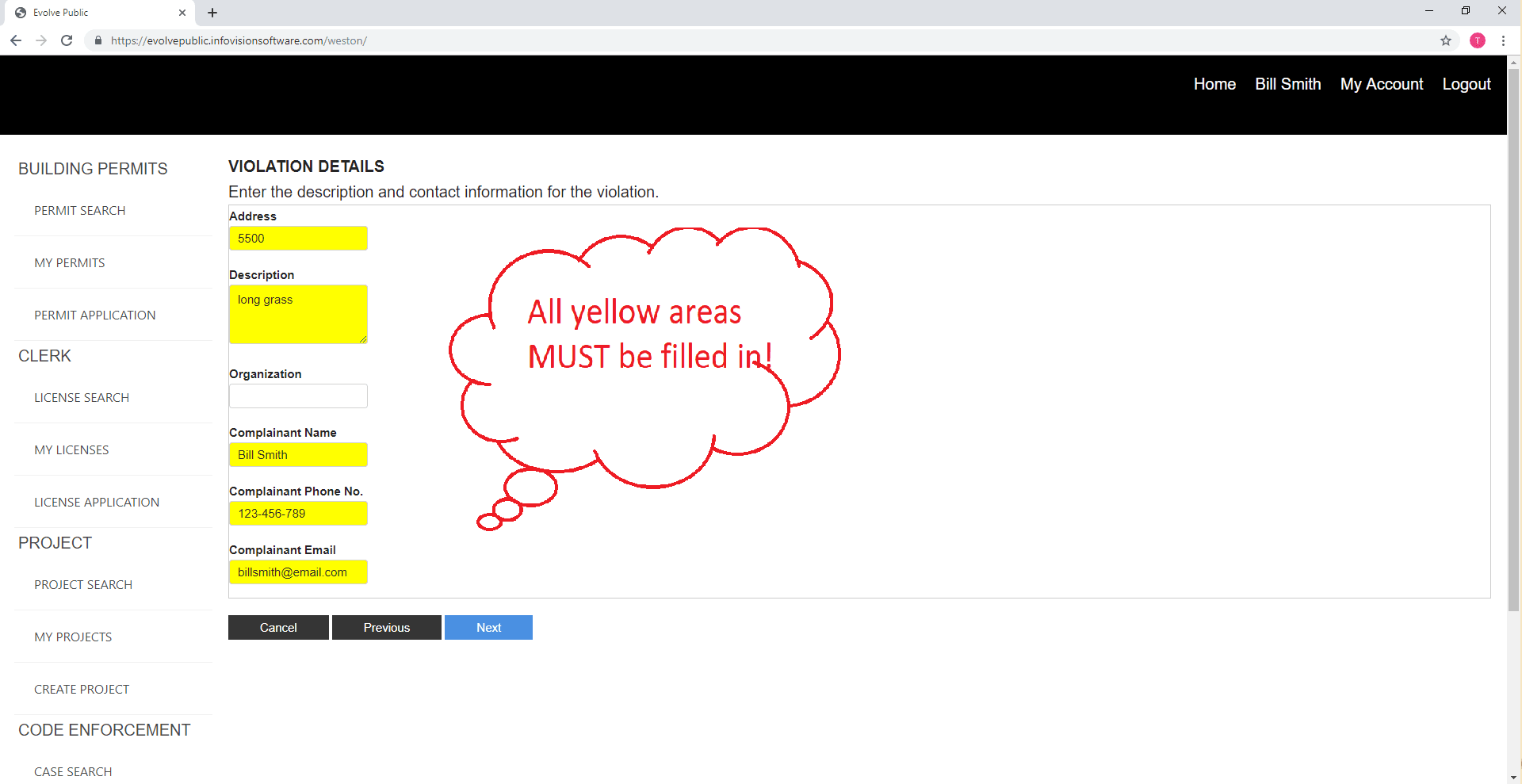Click the Logout link
This screenshot has width=1522, height=784.
coord(1466,84)
